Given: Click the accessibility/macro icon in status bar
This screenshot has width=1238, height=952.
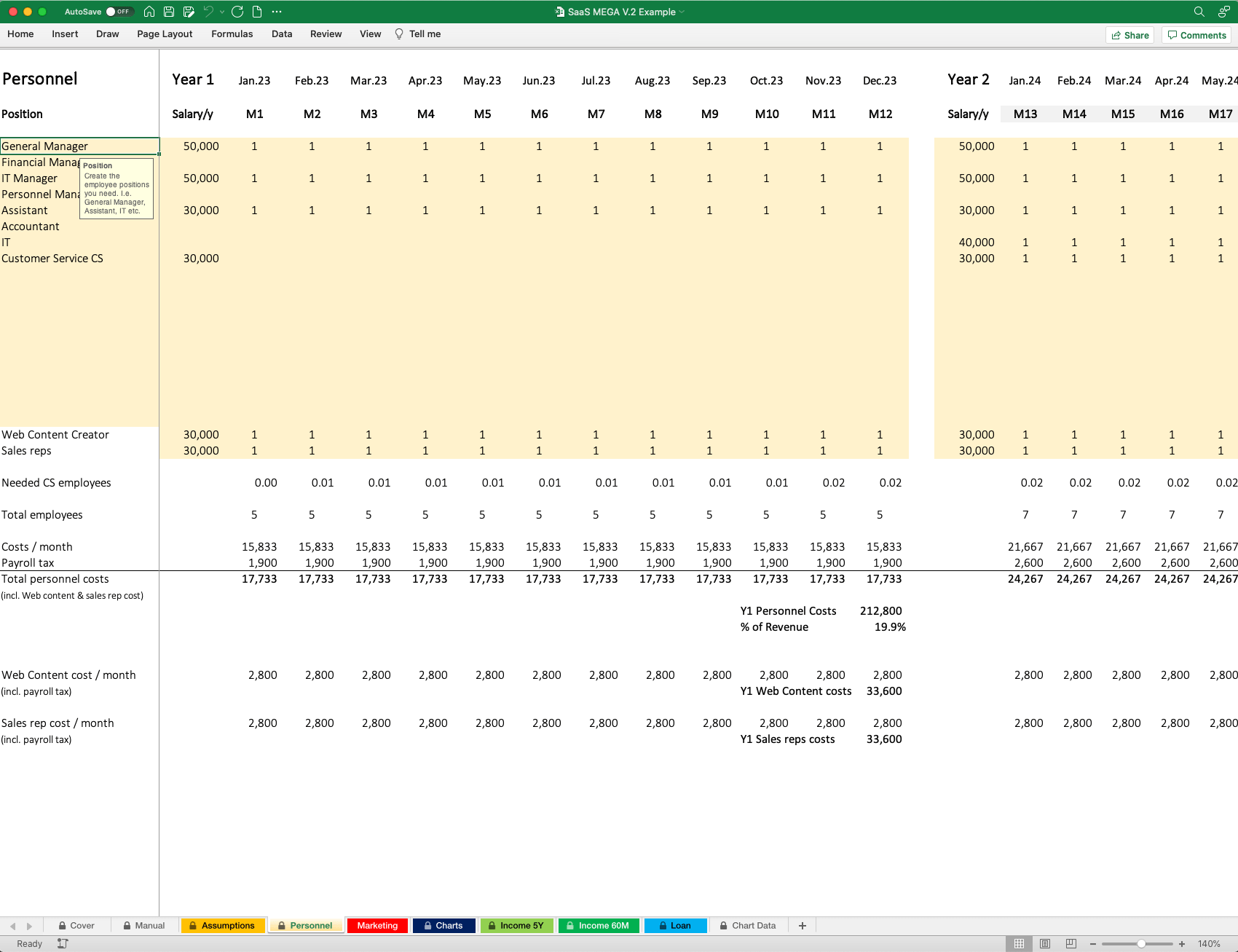Looking at the screenshot, I should [63, 944].
